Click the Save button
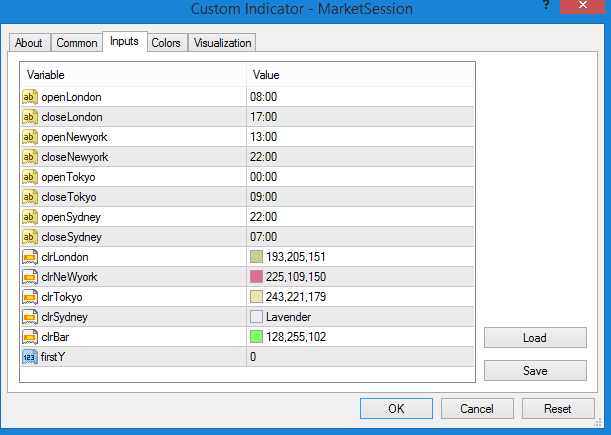 tap(535, 370)
